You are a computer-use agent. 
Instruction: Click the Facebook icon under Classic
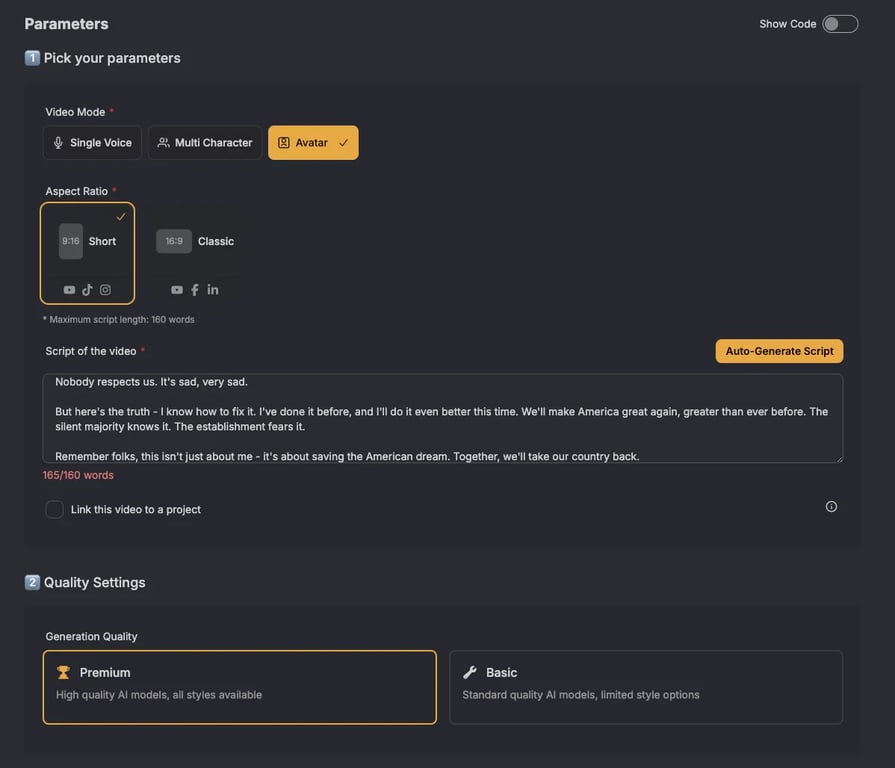195,290
